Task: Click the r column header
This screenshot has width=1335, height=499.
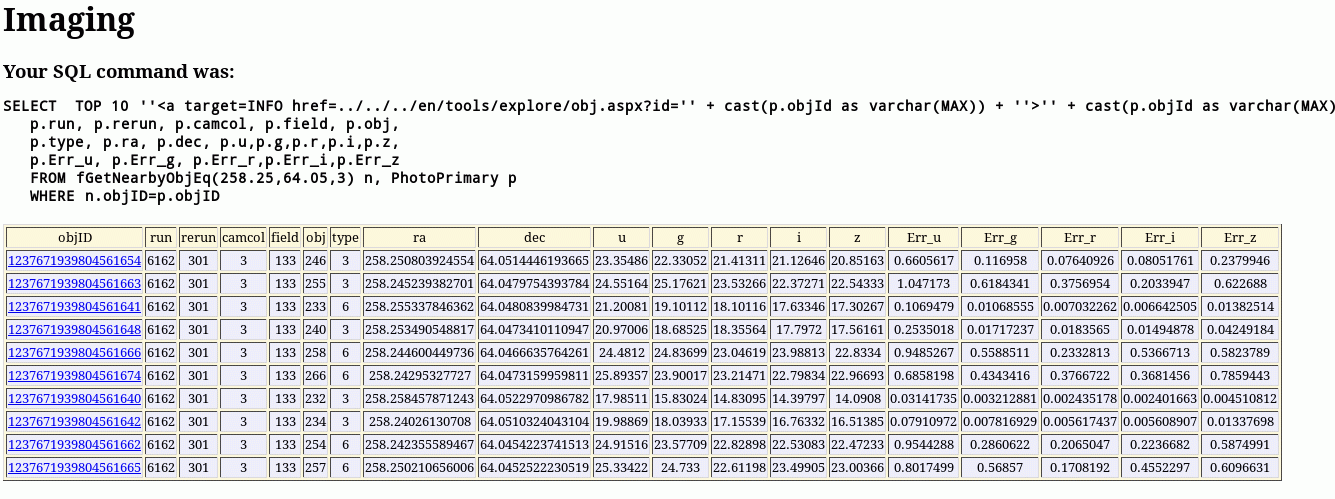Action: pos(740,237)
